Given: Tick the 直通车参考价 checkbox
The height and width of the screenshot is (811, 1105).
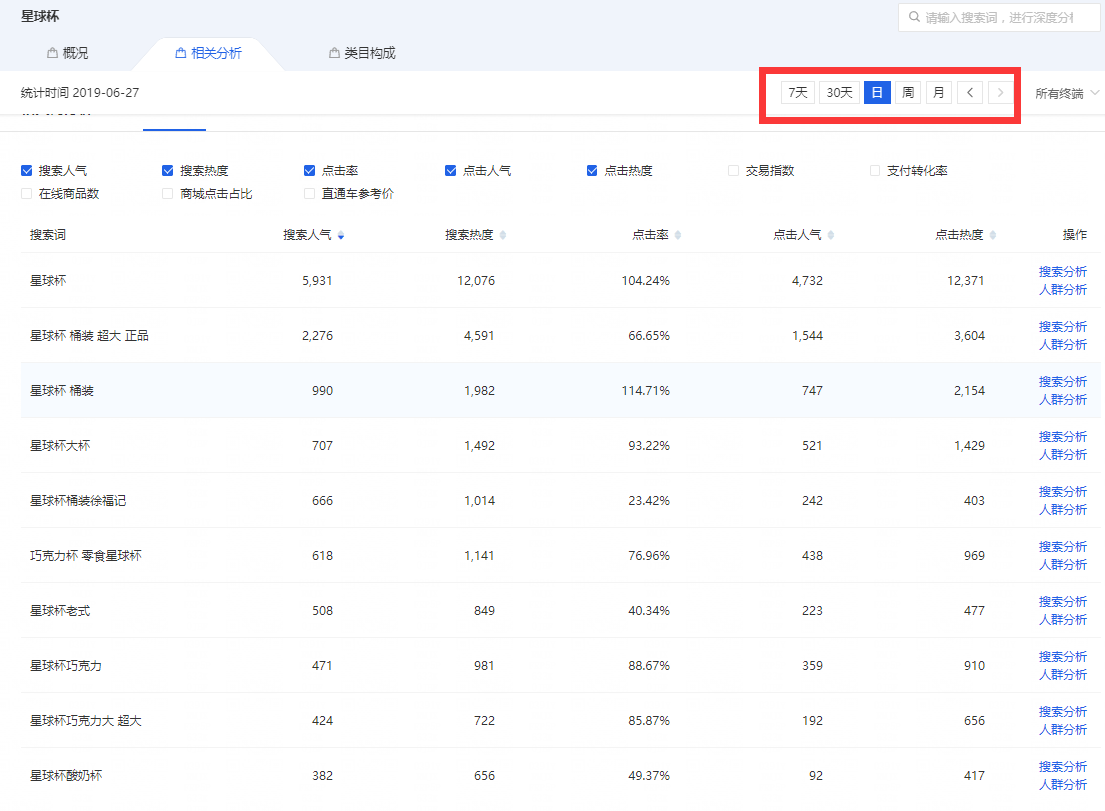Looking at the screenshot, I should point(310,194).
